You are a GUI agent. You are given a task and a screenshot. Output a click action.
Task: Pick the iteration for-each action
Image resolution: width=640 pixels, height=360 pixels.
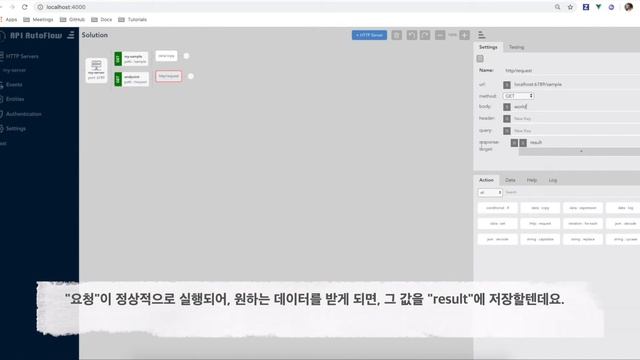[582, 224]
